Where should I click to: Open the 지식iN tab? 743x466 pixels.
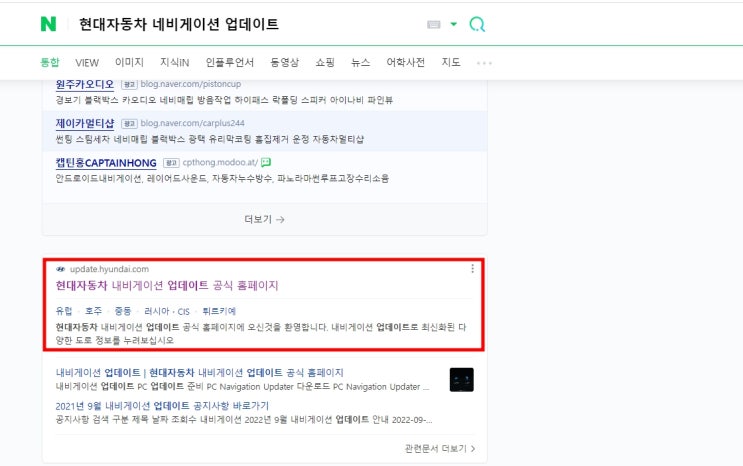(175, 62)
